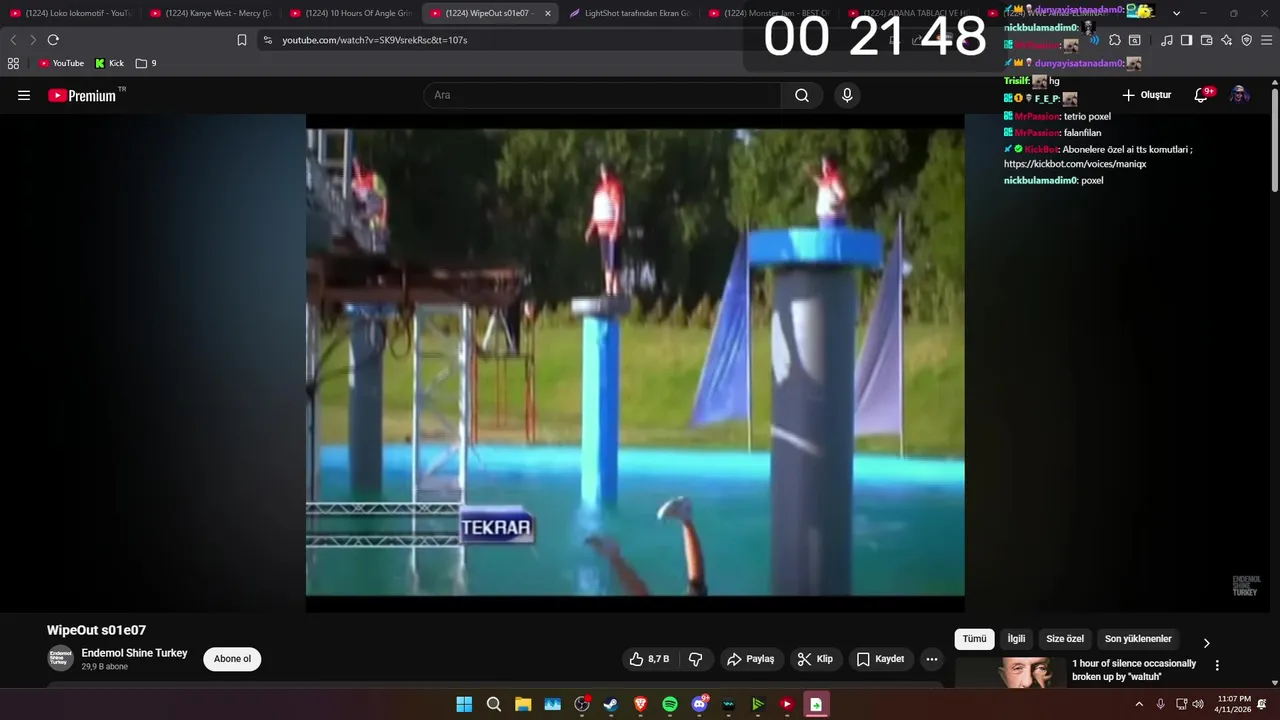Select the Size özel filter chip
Image resolution: width=1280 pixels, height=720 pixels.
(x=1065, y=639)
